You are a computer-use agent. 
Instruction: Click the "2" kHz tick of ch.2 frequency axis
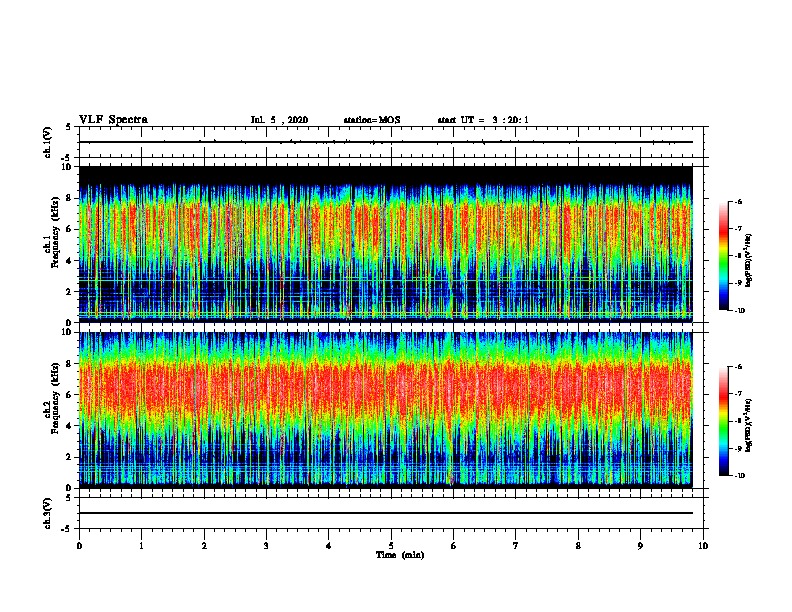click(x=69, y=457)
